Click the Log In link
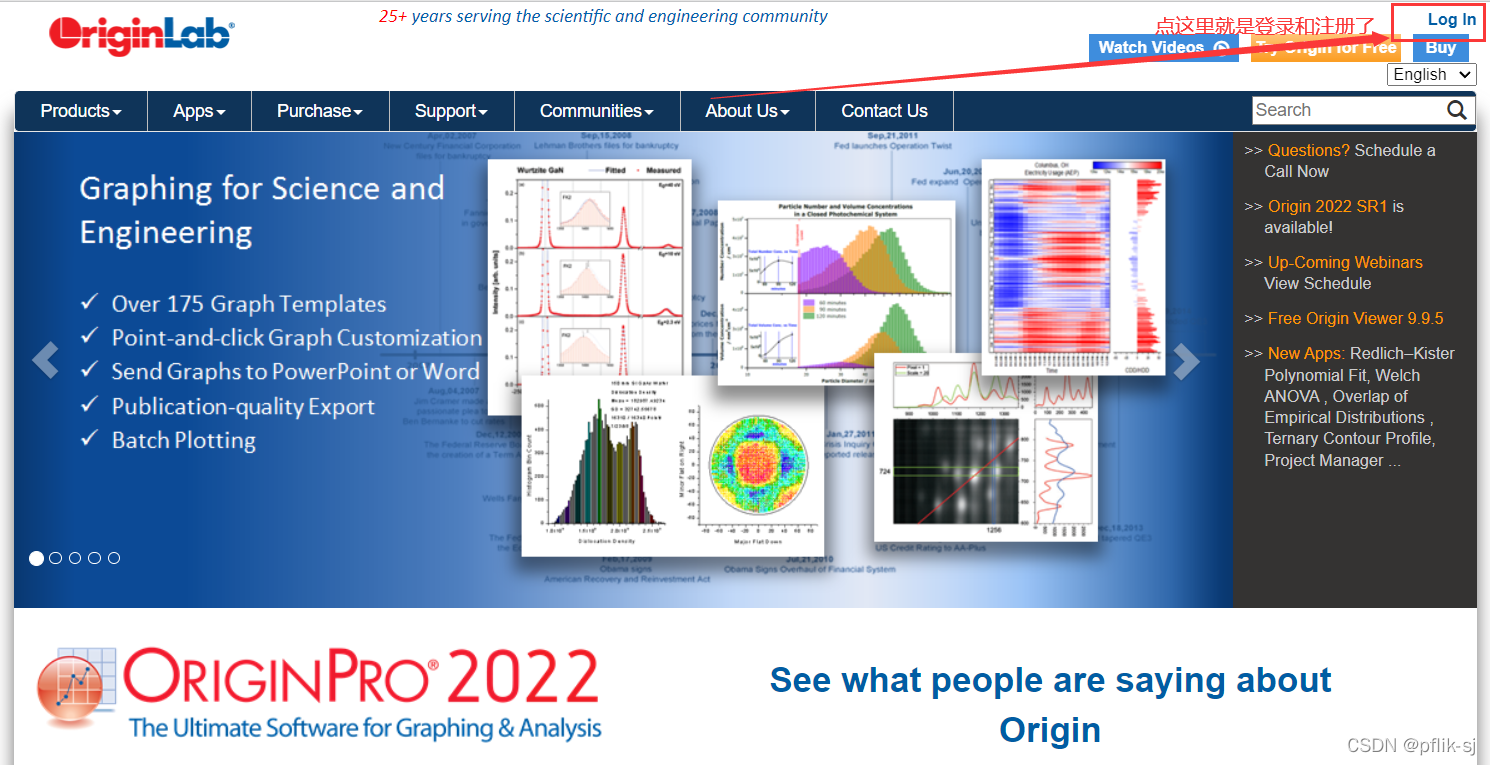Viewport: 1490px width, 765px height. (x=1451, y=20)
